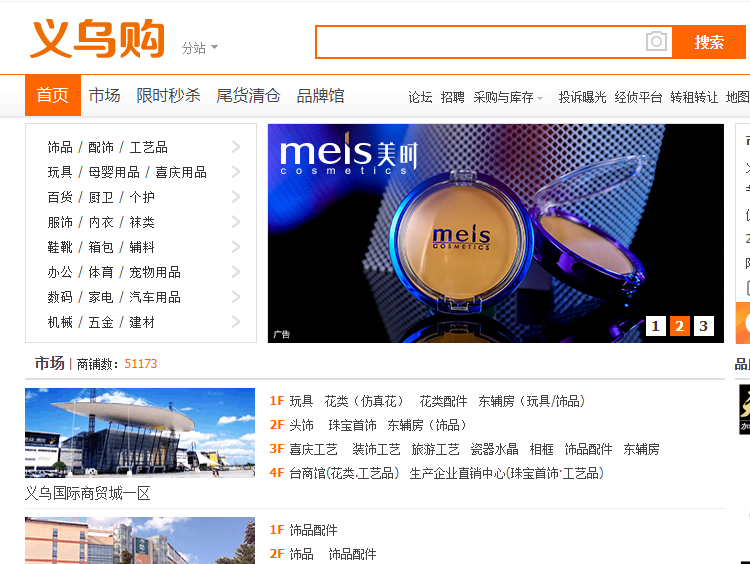The height and width of the screenshot is (564, 750).
Task: Open 生产企业直销中心 link
Action: pos(507,473)
